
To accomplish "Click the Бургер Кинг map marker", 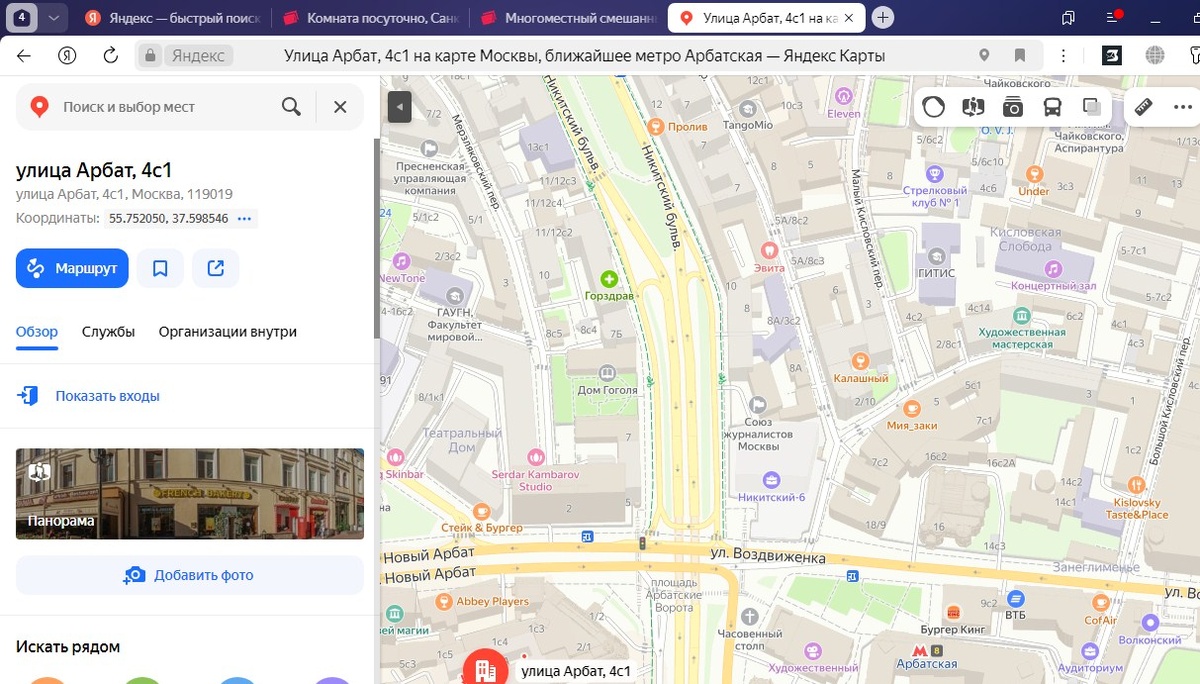I will tap(954, 612).
